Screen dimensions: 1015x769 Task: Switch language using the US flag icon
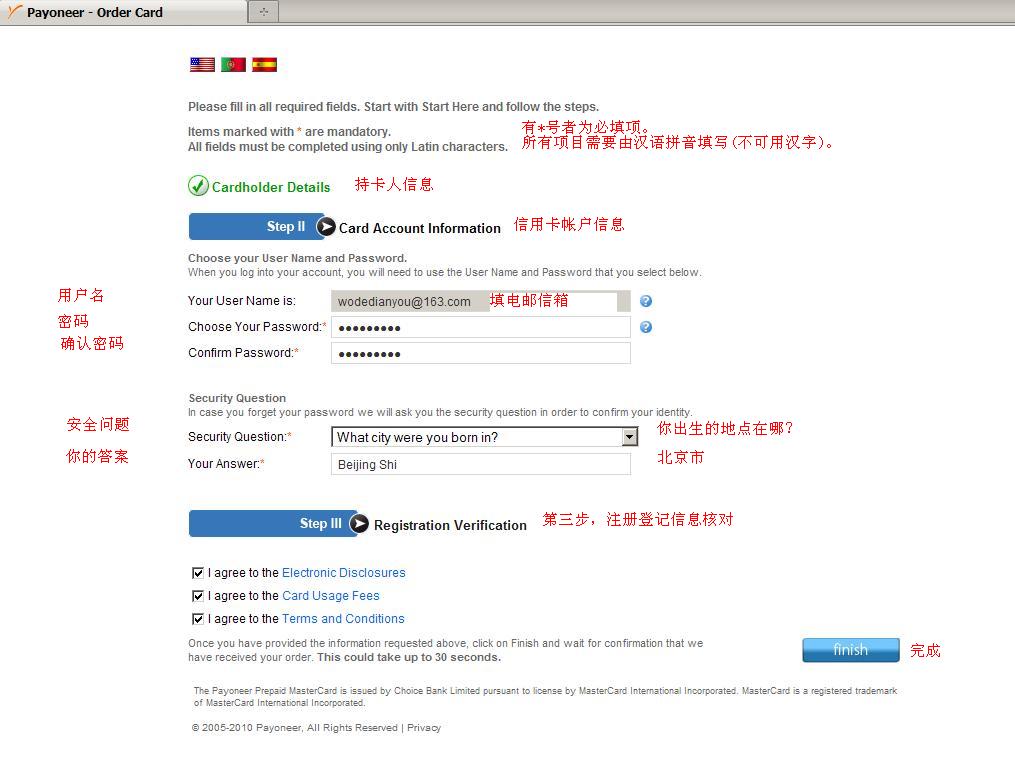[202, 65]
